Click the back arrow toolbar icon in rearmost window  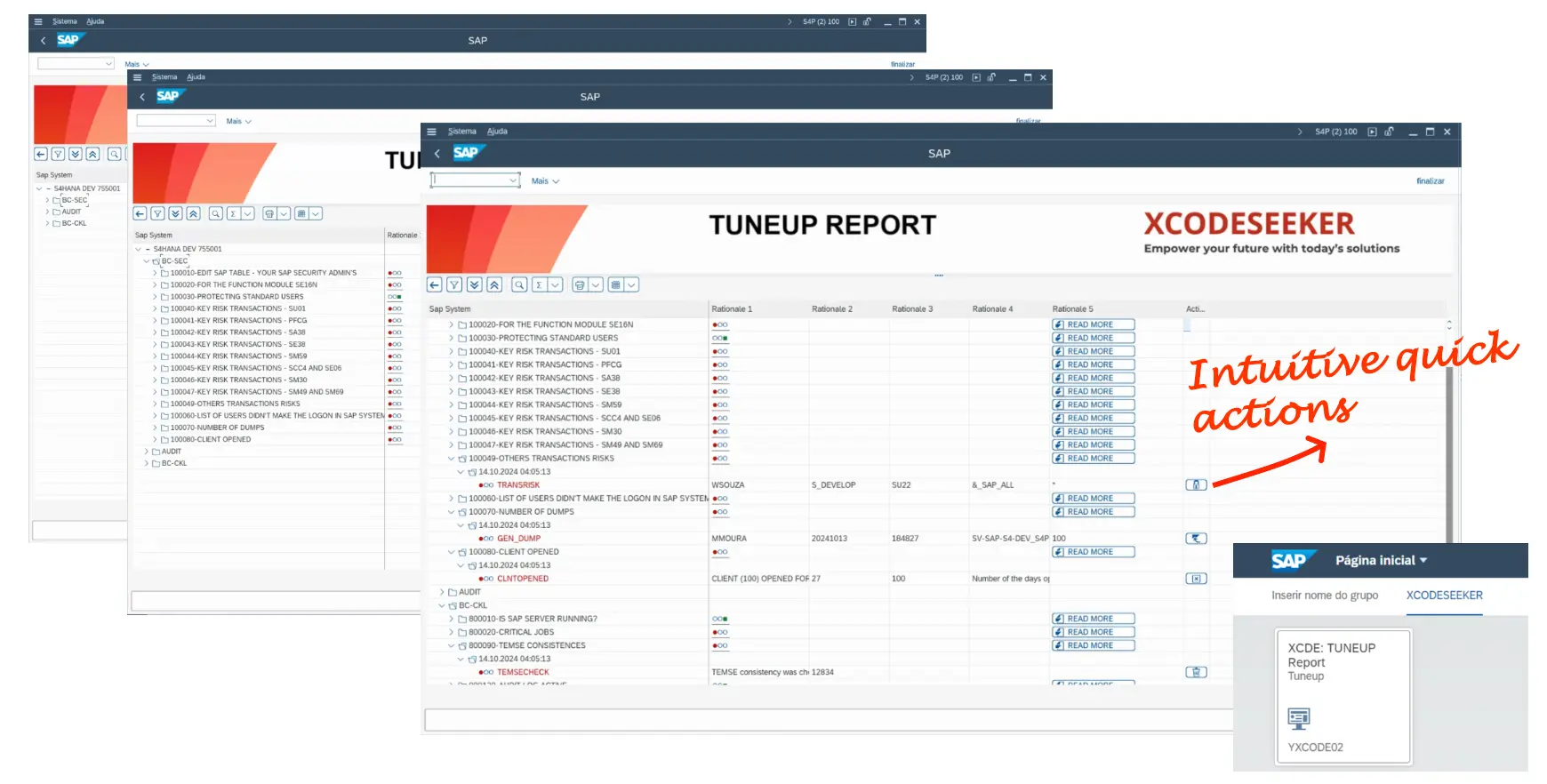41,154
